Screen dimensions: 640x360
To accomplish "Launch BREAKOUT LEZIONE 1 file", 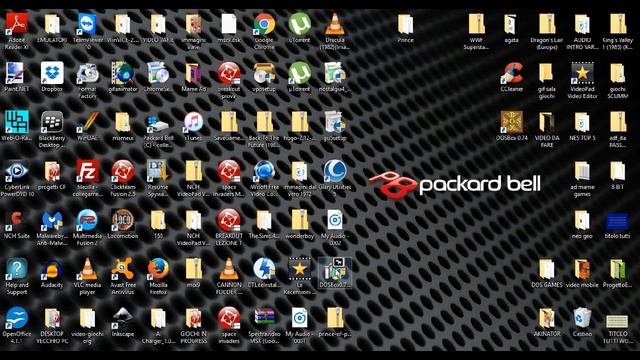I will pos(229,220).
